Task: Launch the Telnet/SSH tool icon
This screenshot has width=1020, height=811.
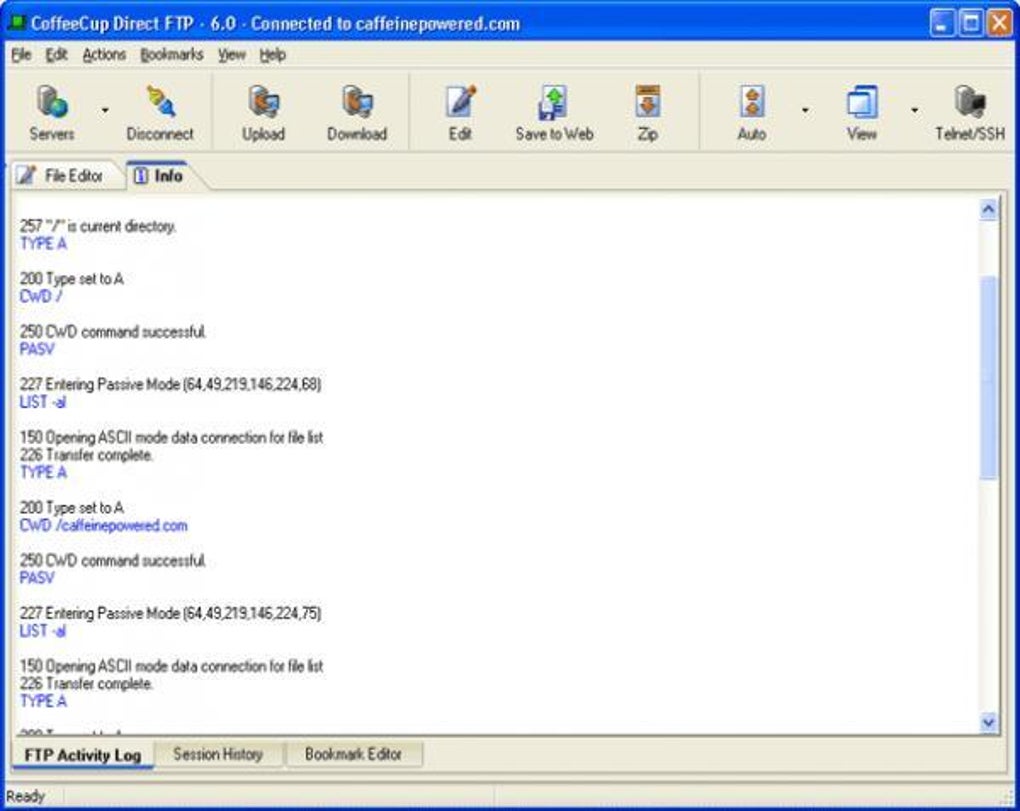Action: tap(970, 102)
